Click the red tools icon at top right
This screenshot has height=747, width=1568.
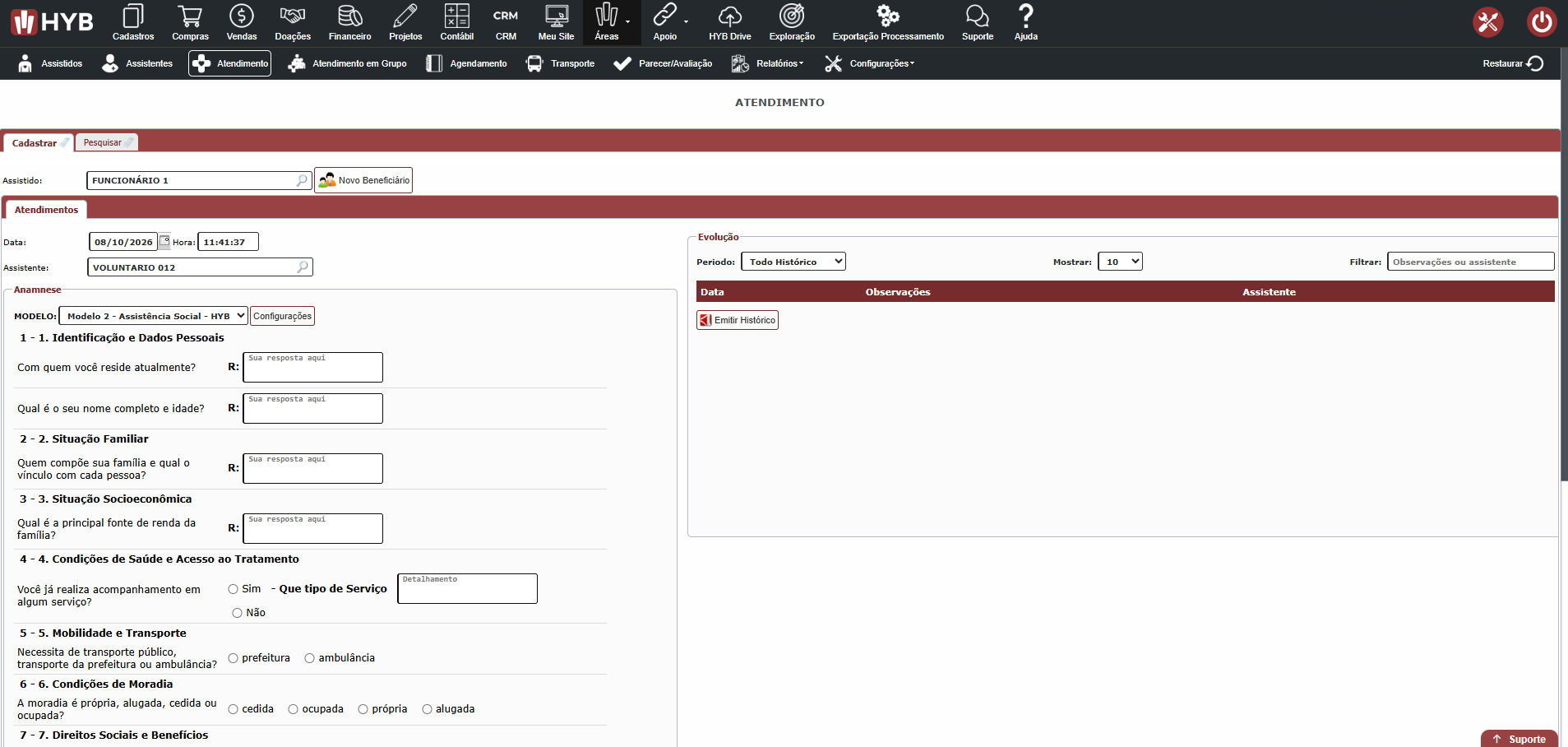coord(1488,22)
